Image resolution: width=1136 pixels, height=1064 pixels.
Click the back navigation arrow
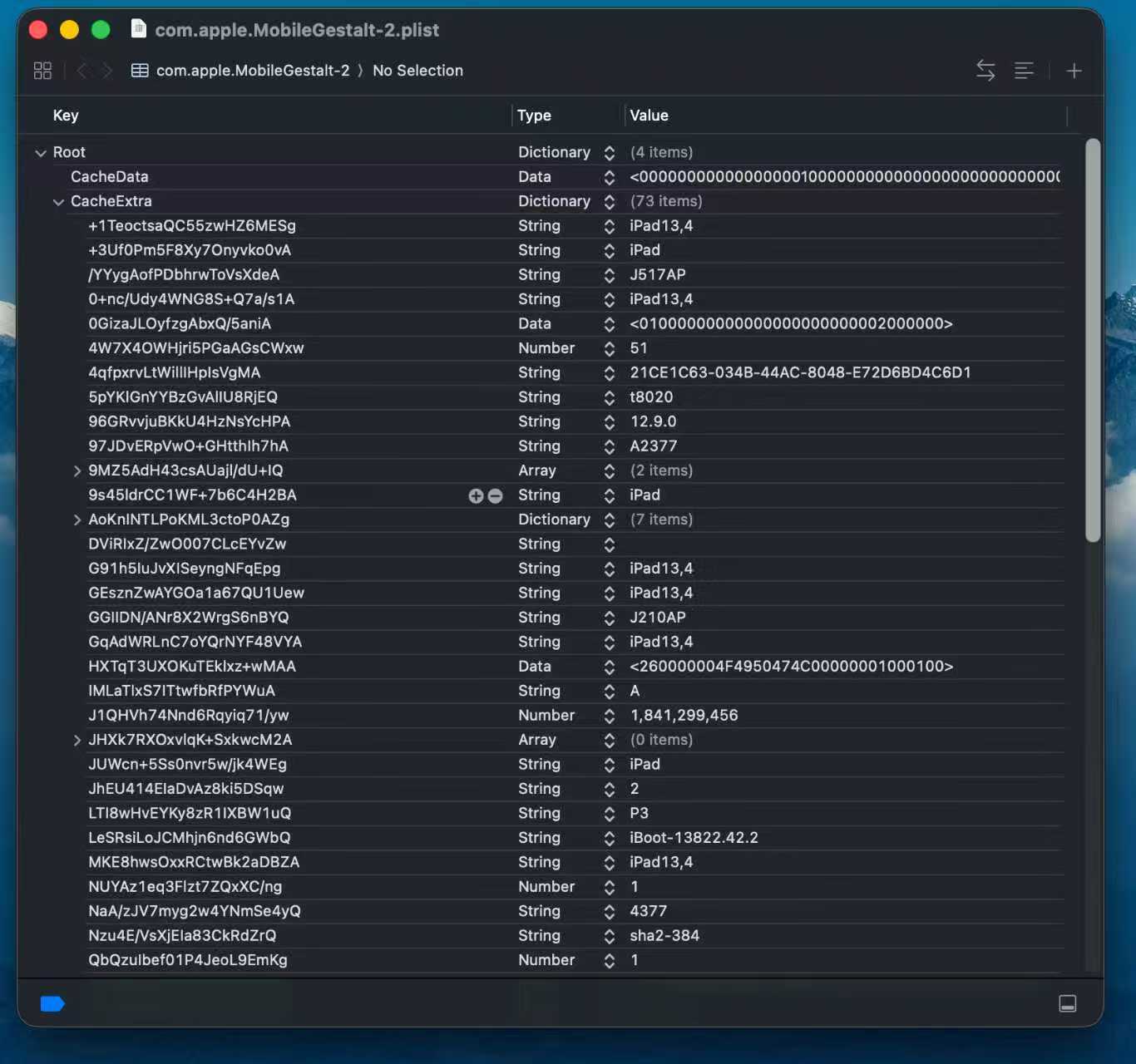81,71
